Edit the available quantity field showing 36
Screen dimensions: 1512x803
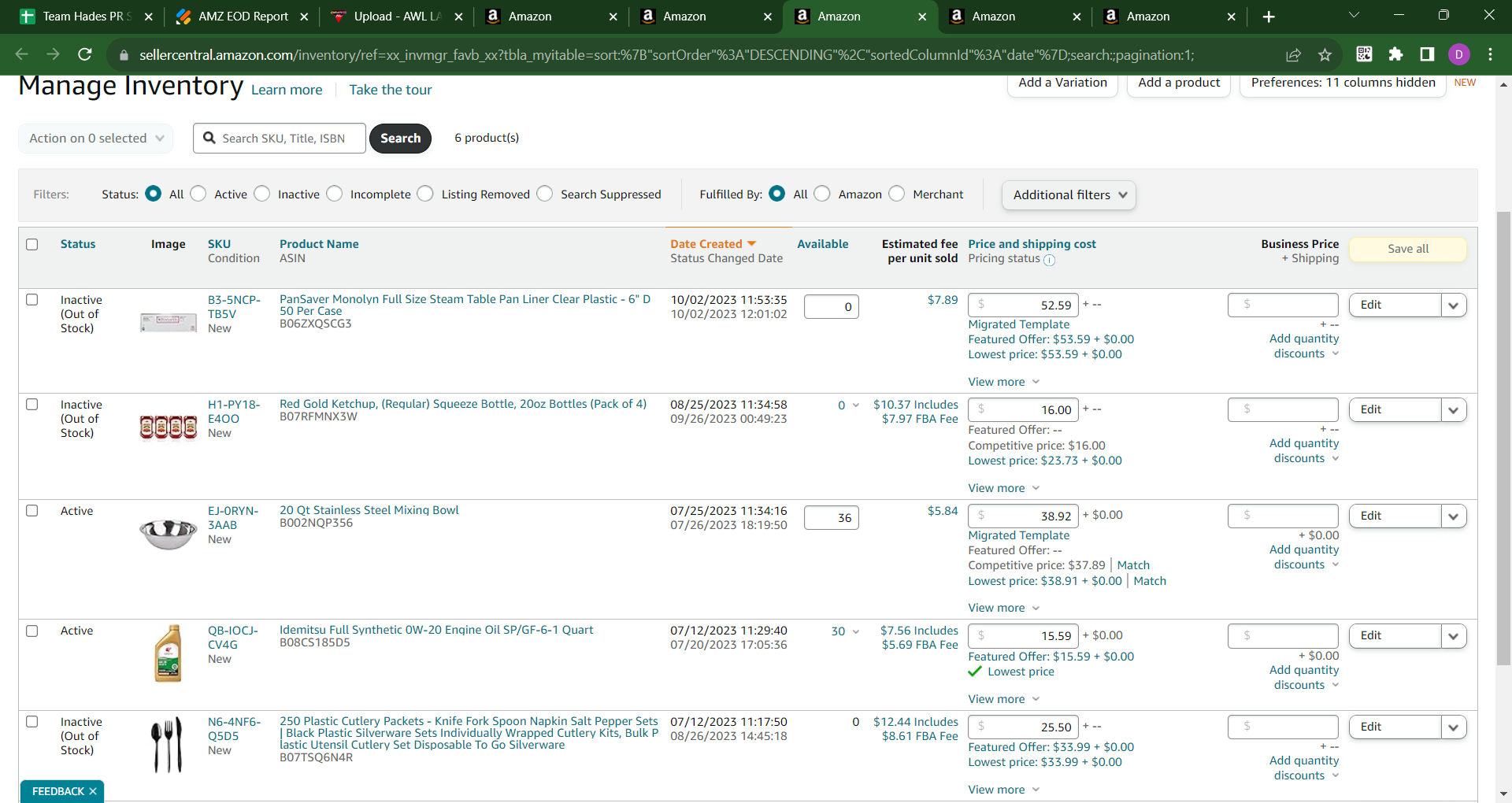coord(832,518)
